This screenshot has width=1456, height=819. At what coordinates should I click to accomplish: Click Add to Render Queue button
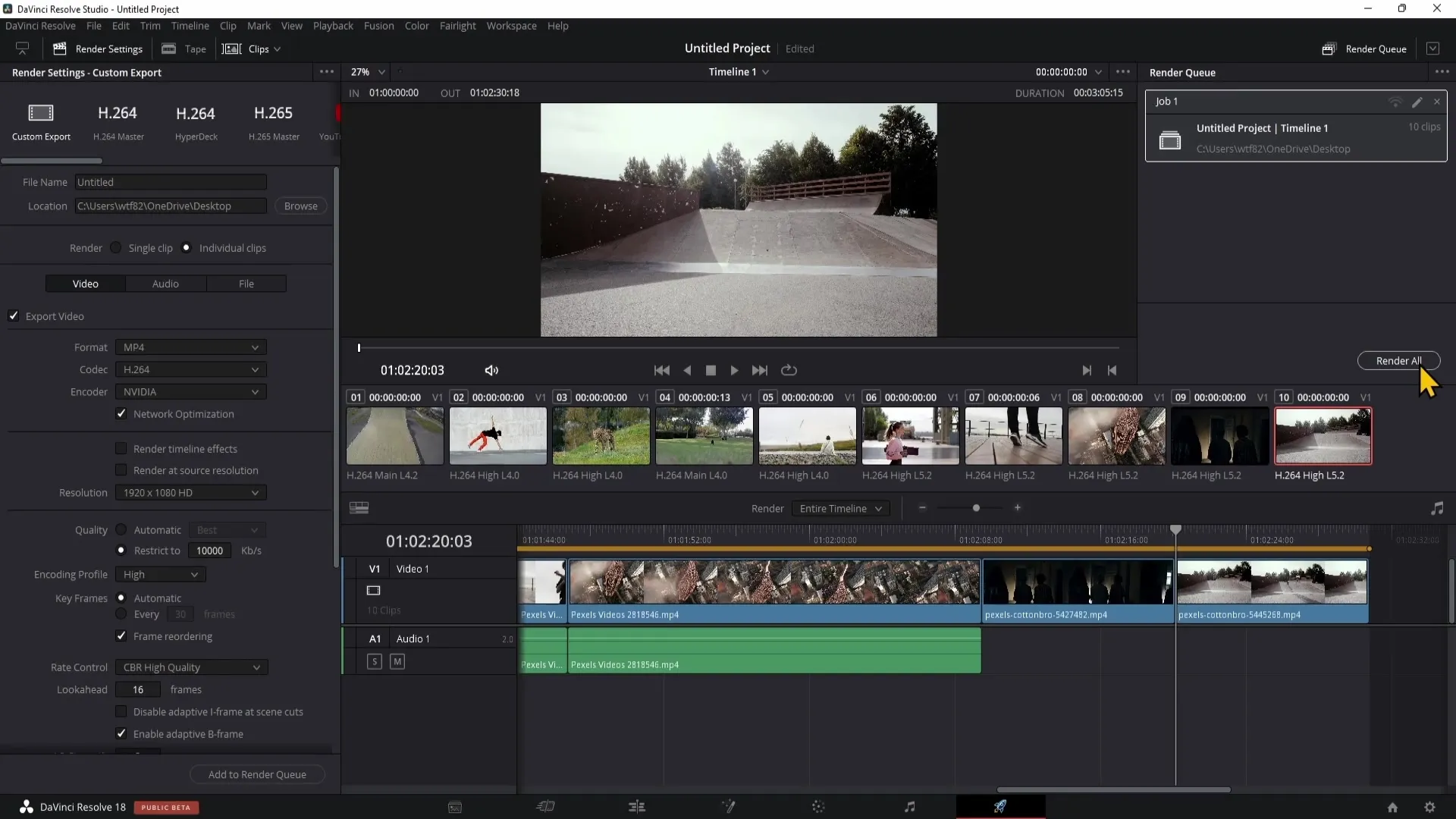pos(258,774)
